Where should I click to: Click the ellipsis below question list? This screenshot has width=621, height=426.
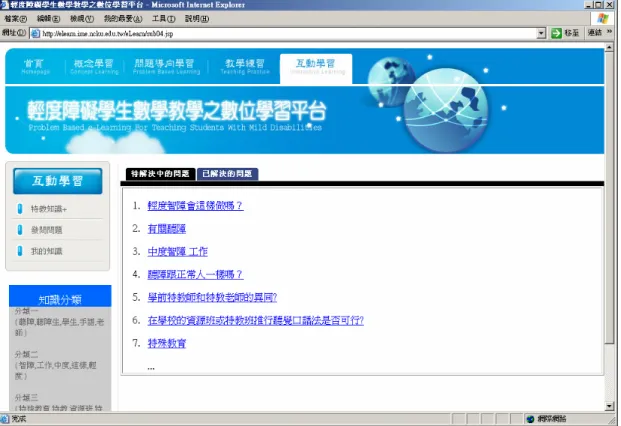(x=151, y=368)
